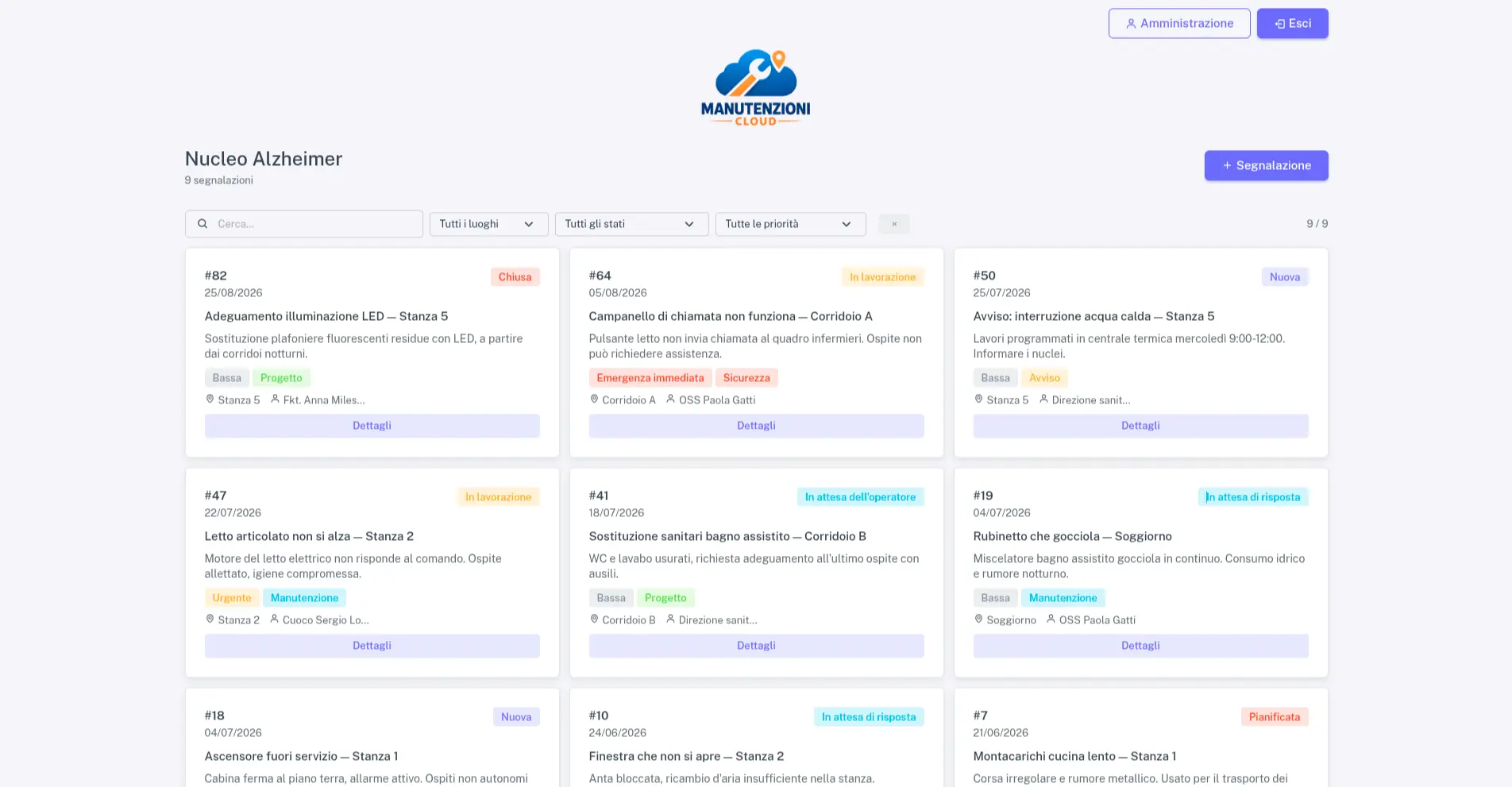Screen dimensions: 1512x787
Task: Click the person icon next to Fkt. Anna Miles
Action: pos(275,399)
